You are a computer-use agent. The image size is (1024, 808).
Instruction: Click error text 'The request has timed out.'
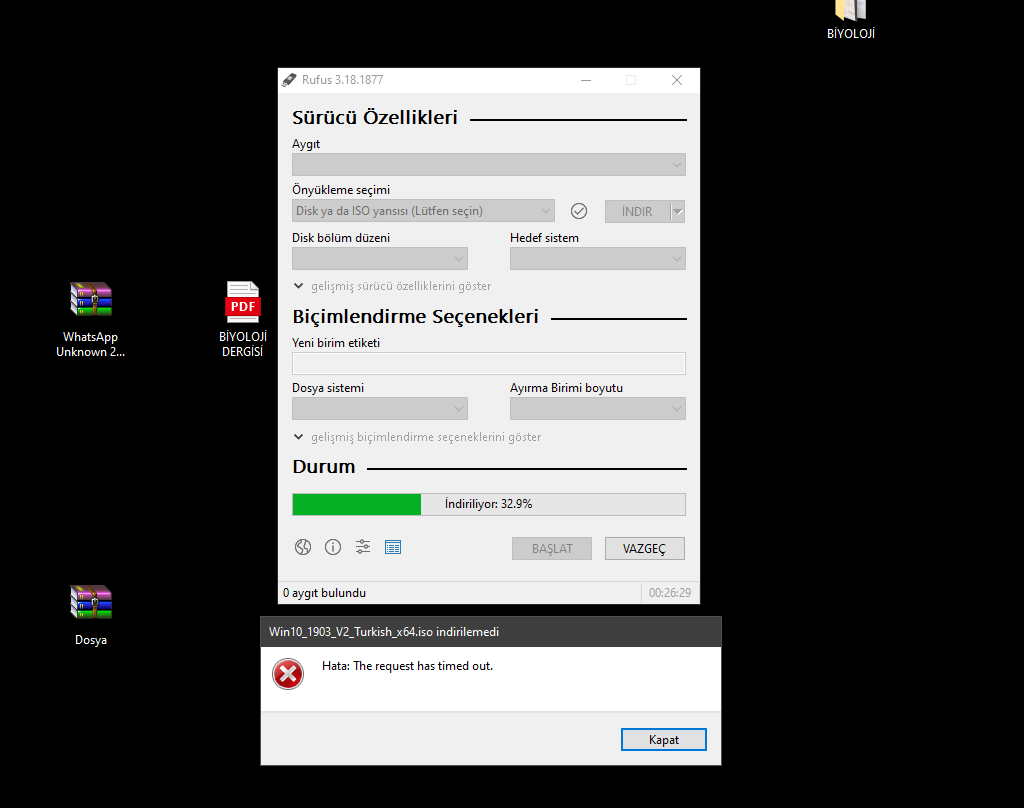(x=423, y=666)
